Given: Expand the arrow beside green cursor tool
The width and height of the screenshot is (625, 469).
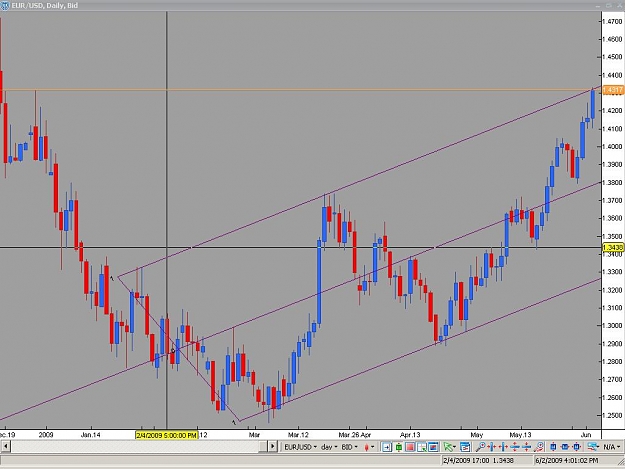Looking at the screenshot, I should [454, 447].
